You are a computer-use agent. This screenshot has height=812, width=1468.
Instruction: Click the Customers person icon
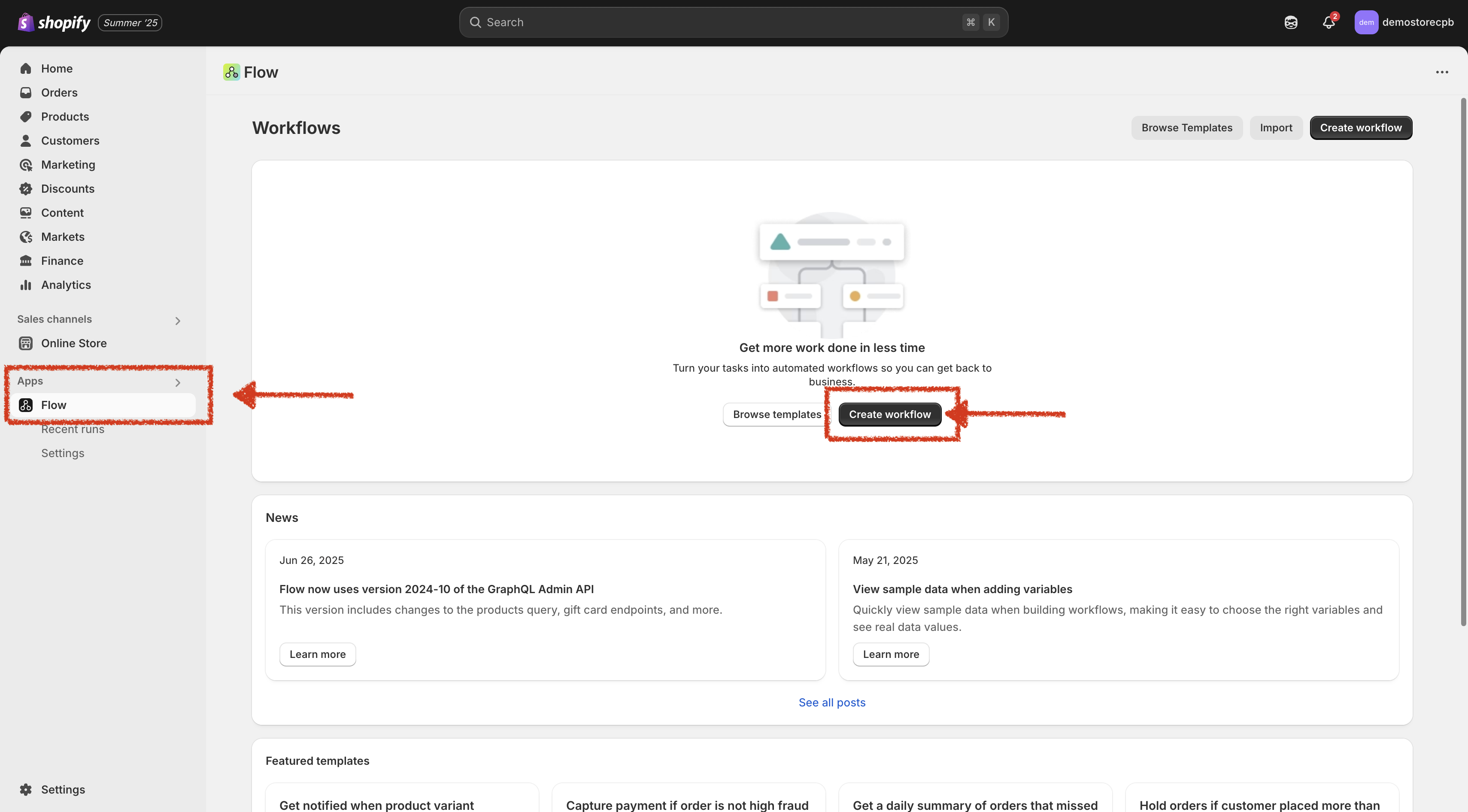point(26,140)
